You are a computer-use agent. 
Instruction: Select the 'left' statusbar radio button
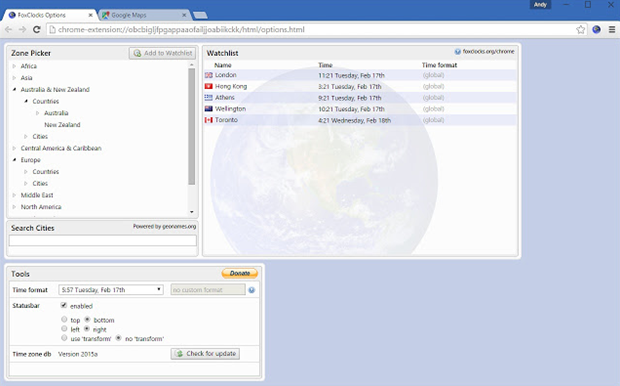click(64, 329)
